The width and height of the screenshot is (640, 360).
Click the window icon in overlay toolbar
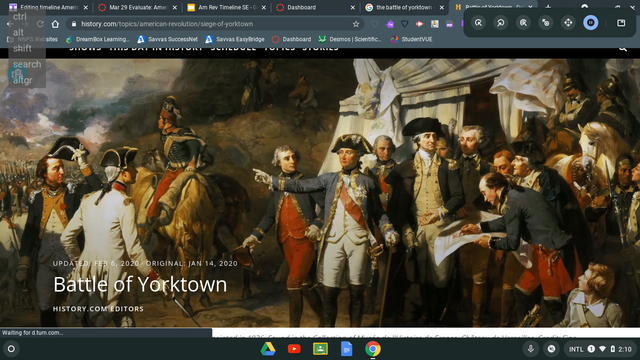tap(621, 23)
